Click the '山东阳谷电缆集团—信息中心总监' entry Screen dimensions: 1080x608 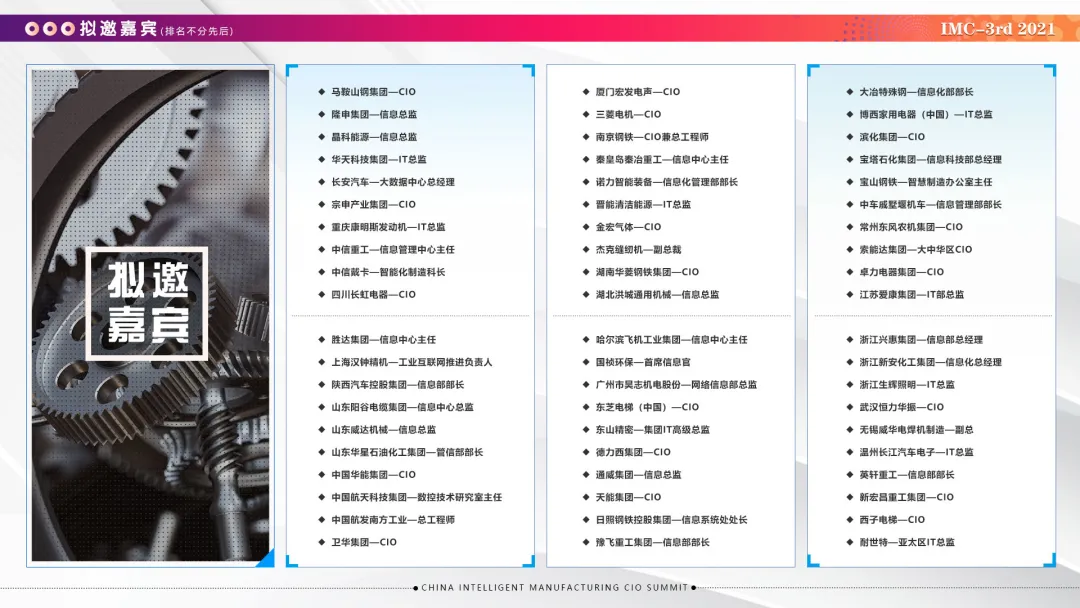click(x=402, y=407)
